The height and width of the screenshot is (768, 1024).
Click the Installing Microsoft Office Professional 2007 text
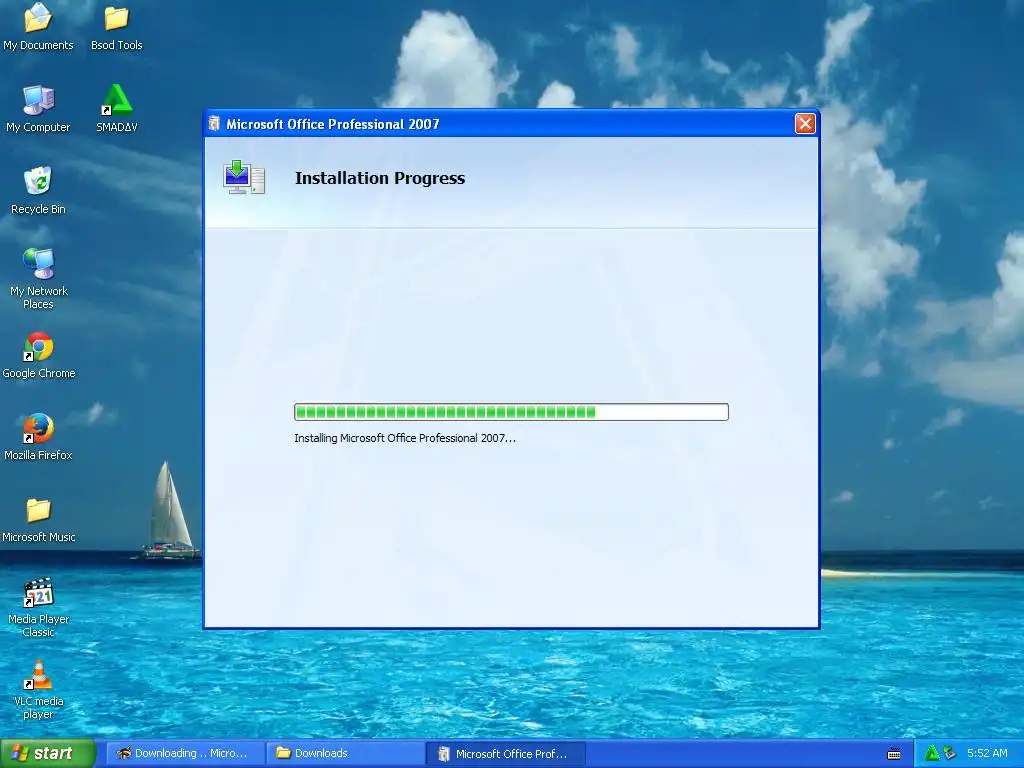405,438
